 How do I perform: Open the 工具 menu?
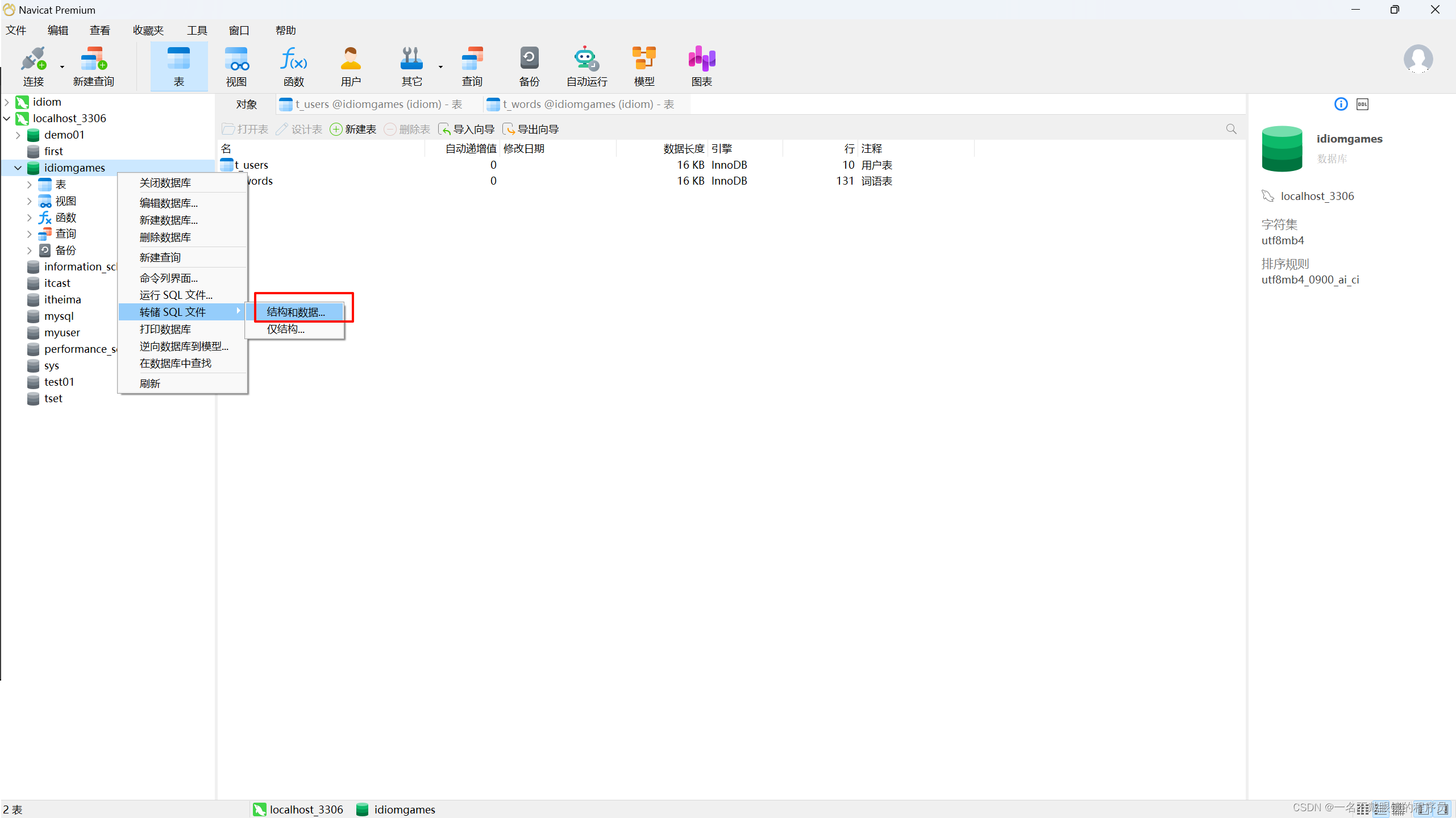pyautogui.click(x=197, y=30)
